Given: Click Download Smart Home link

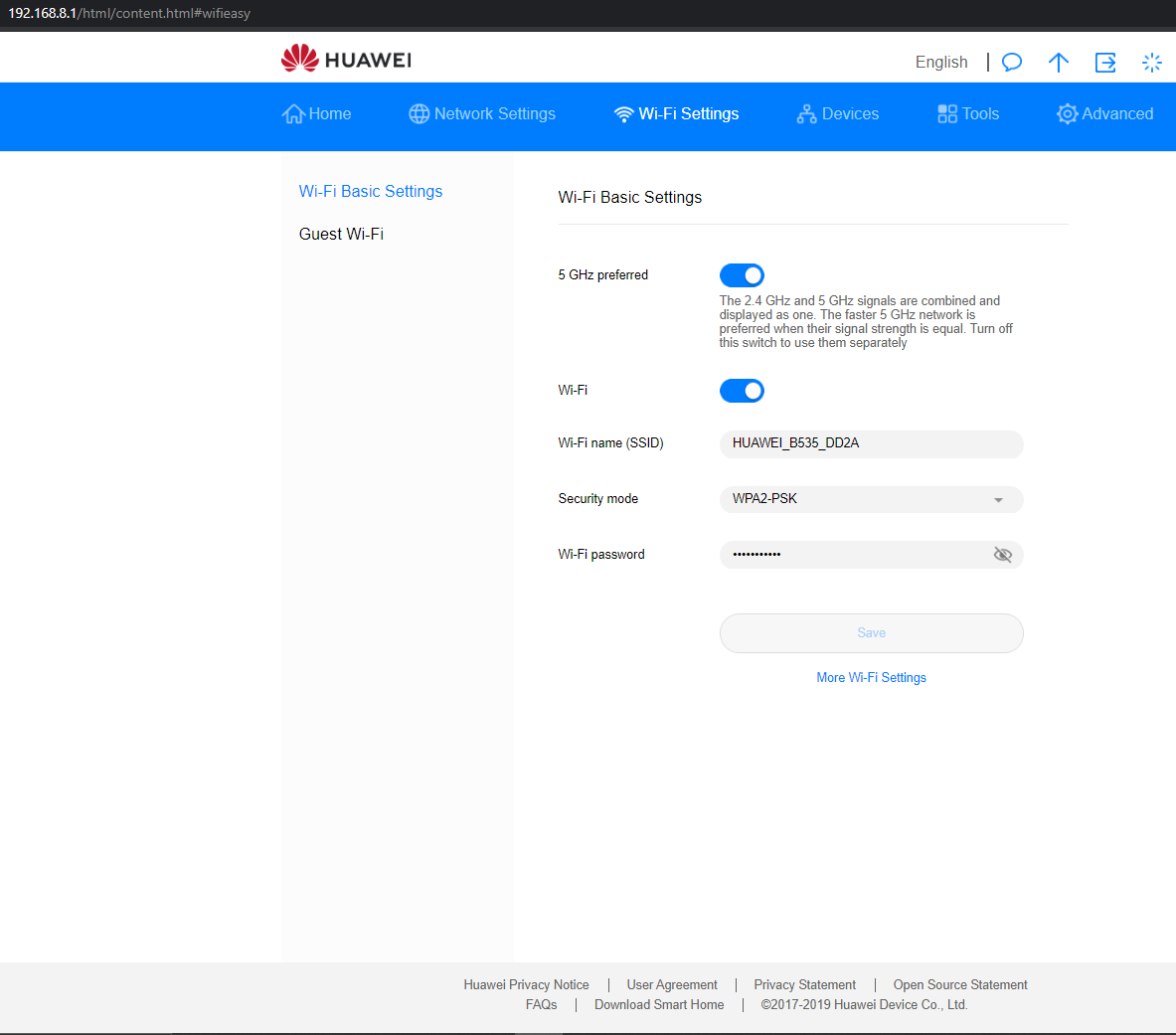Looking at the screenshot, I should pyautogui.click(x=659, y=1004).
